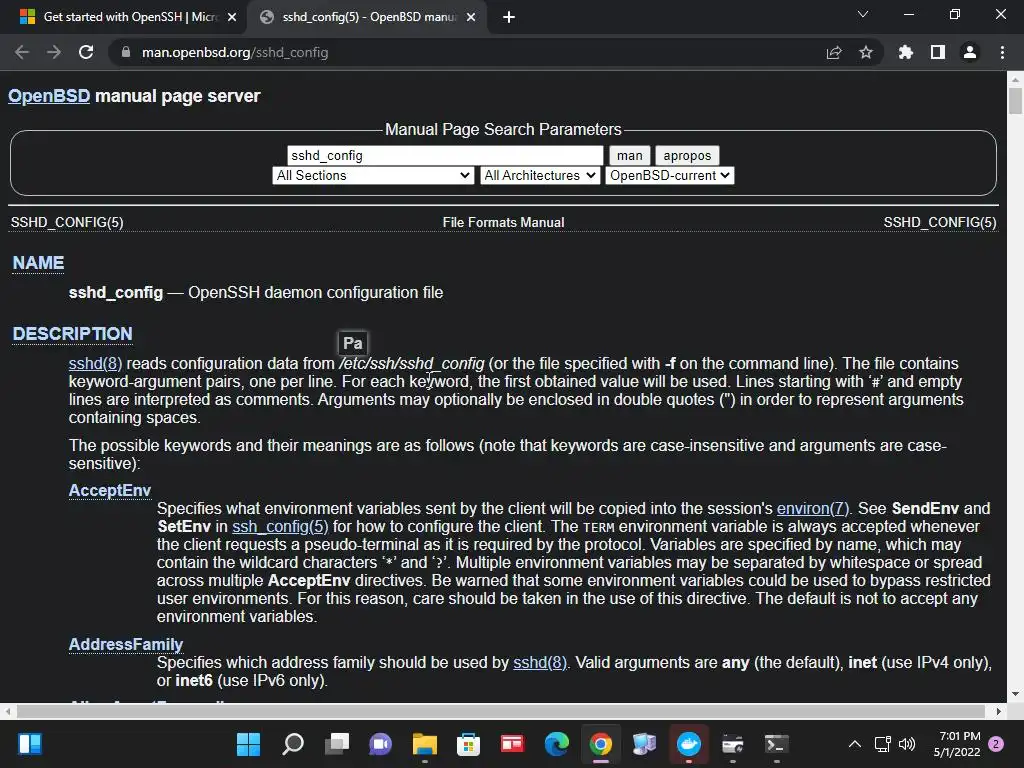This screenshot has height=768, width=1024.
Task: Open taskbar Search icon
Action: coord(293,744)
